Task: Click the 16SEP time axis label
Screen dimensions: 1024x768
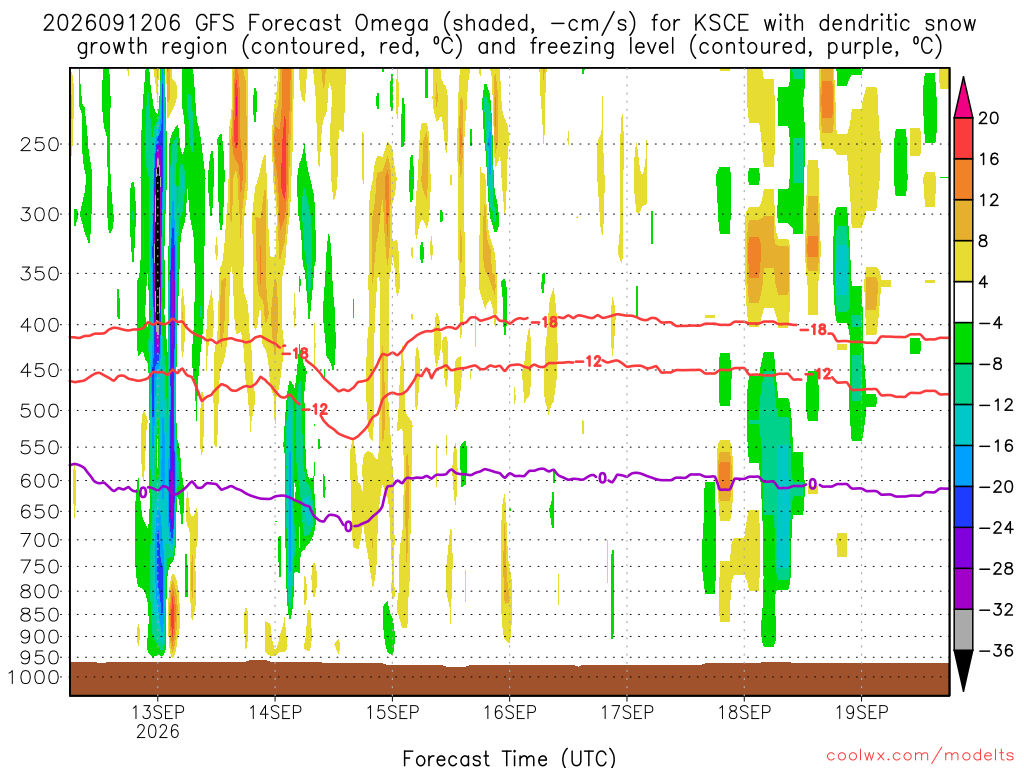Action: (509, 712)
